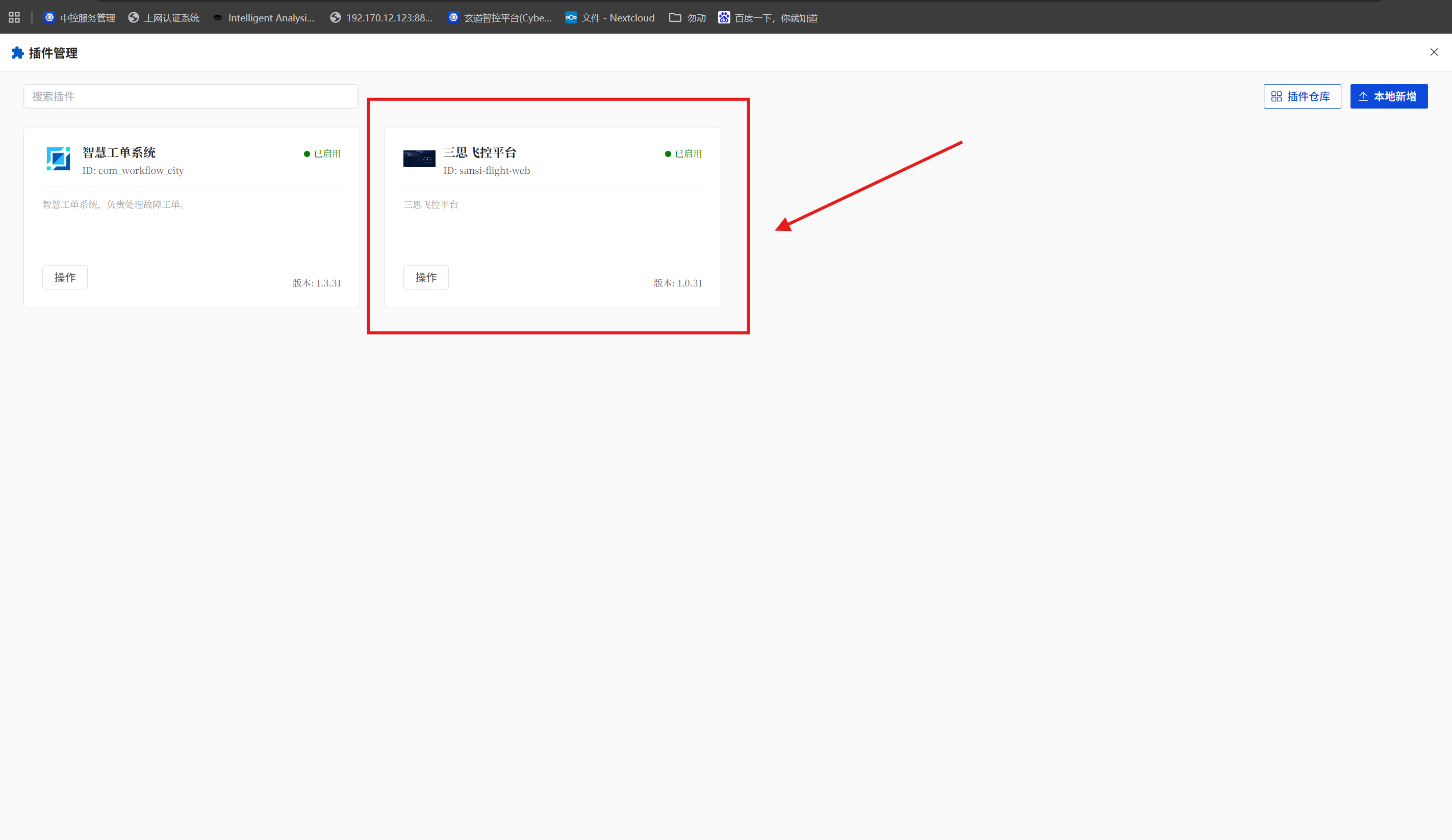Viewport: 1452px width, 840px height.
Task: Open the 百度一下 bookmark
Action: (x=768, y=18)
